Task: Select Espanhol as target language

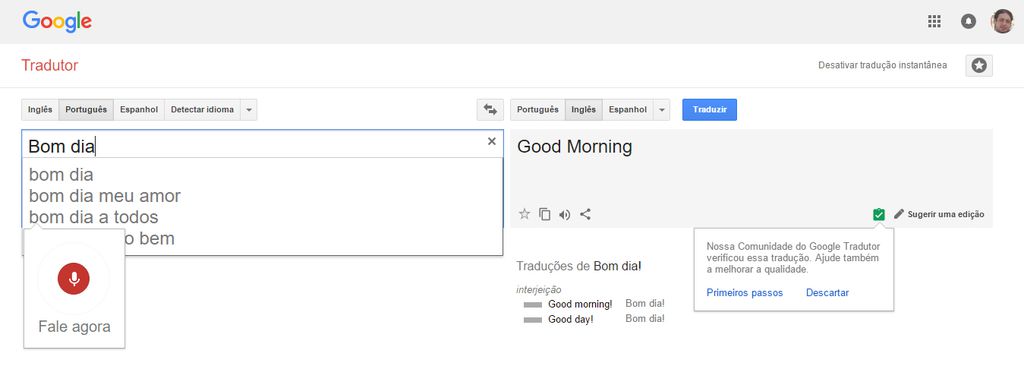Action: 628,110
